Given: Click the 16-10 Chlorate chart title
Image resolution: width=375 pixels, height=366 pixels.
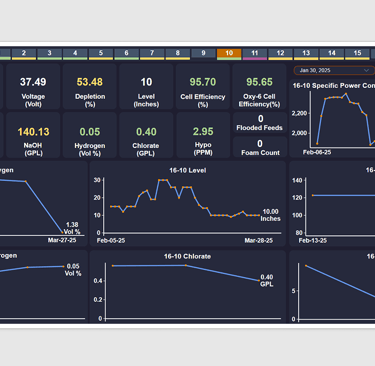Looking at the screenshot, I should (x=187, y=256).
